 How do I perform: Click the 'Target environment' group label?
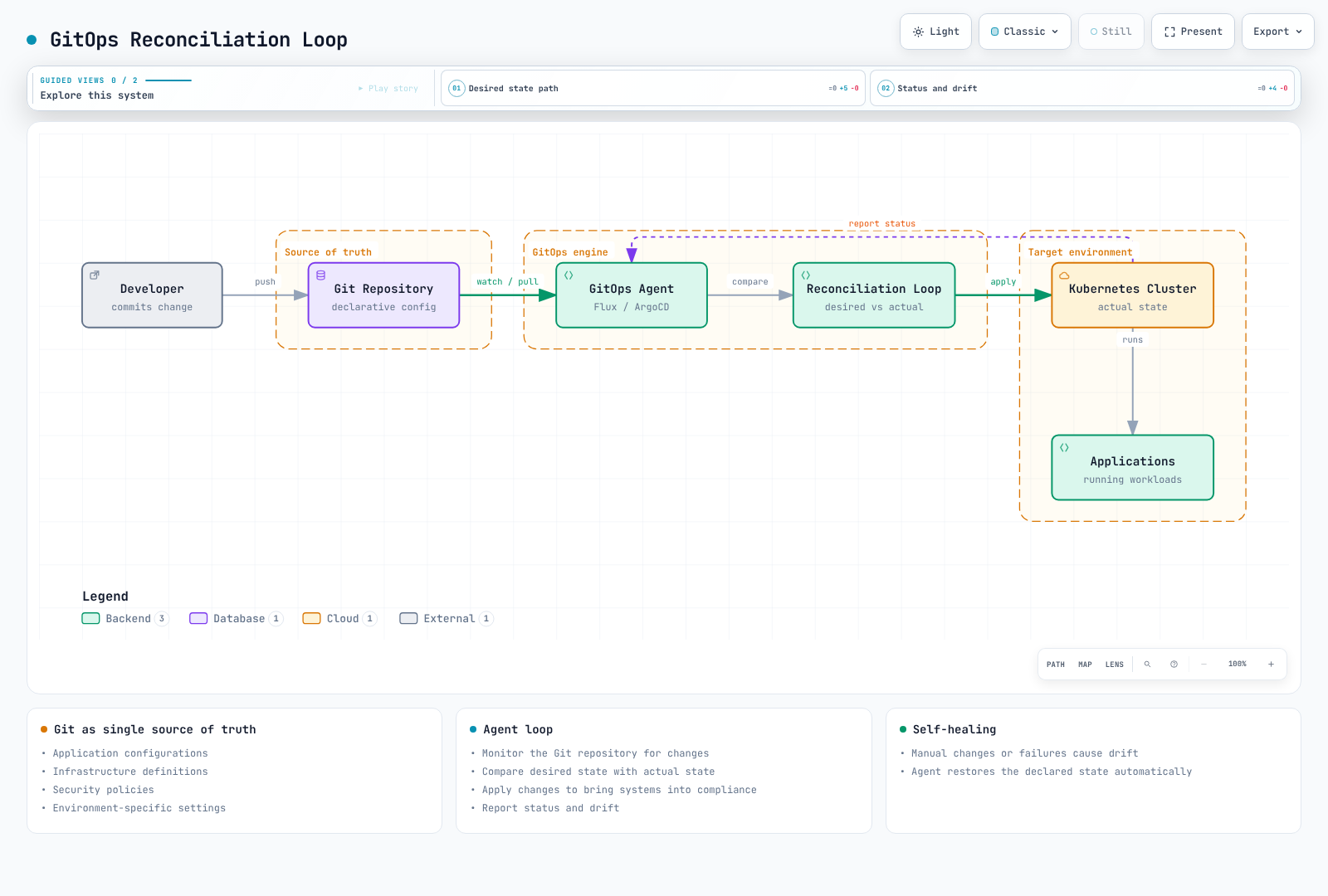[1080, 252]
